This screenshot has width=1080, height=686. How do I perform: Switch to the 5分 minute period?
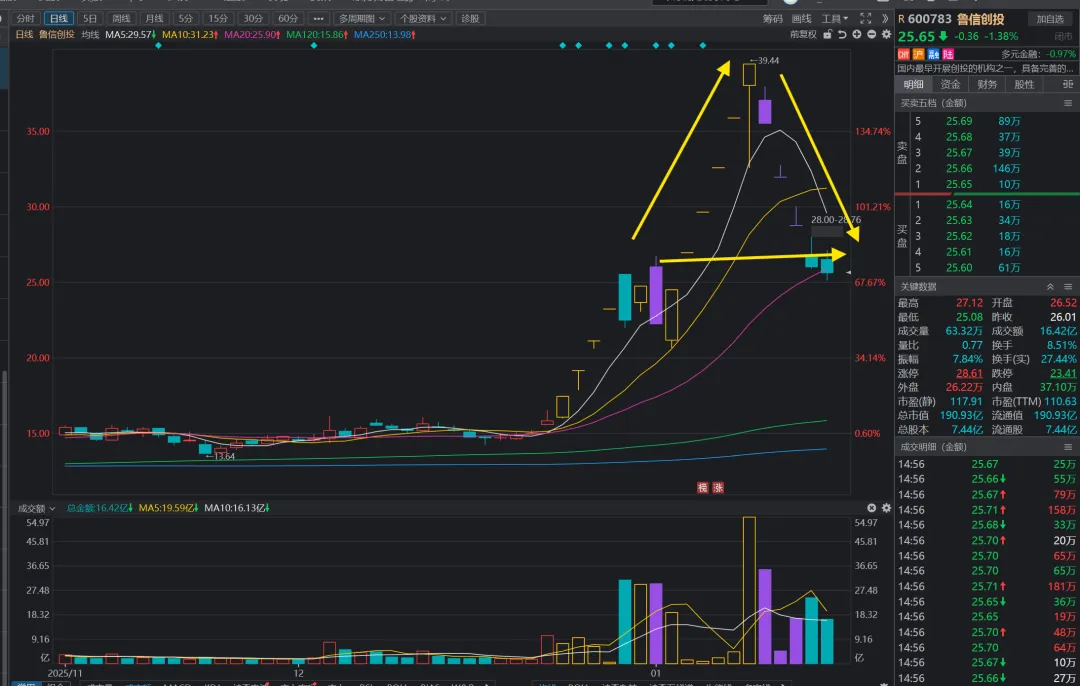tap(185, 19)
